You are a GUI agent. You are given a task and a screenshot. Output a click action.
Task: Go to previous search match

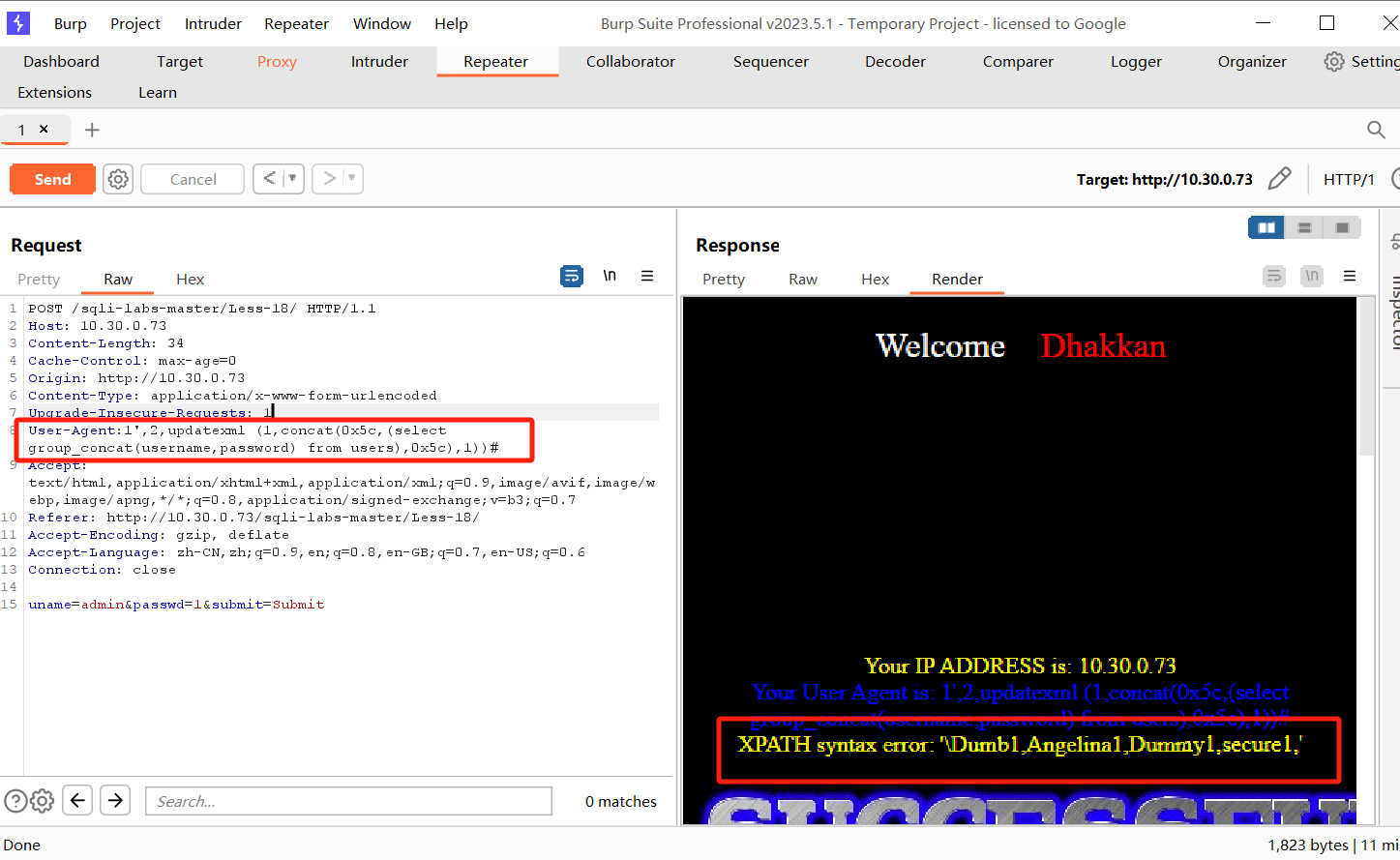(x=77, y=800)
